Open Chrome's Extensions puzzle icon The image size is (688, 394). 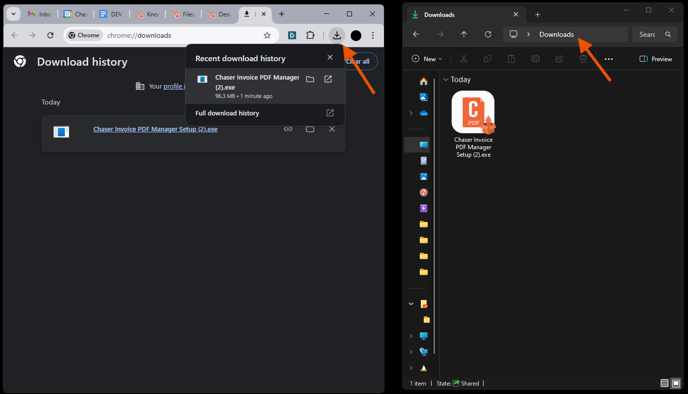pos(310,35)
